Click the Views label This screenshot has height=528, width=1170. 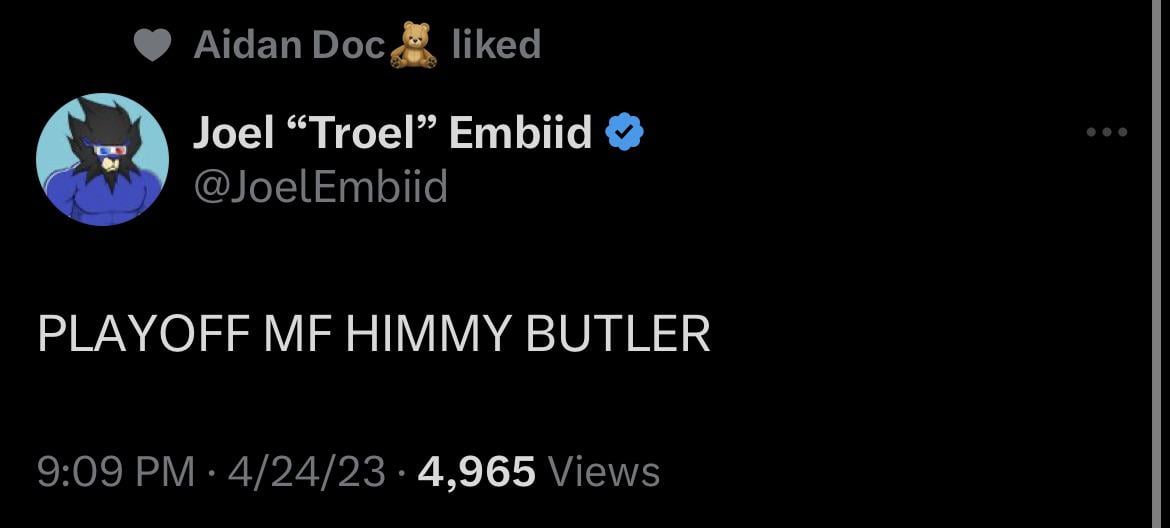pos(605,471)
